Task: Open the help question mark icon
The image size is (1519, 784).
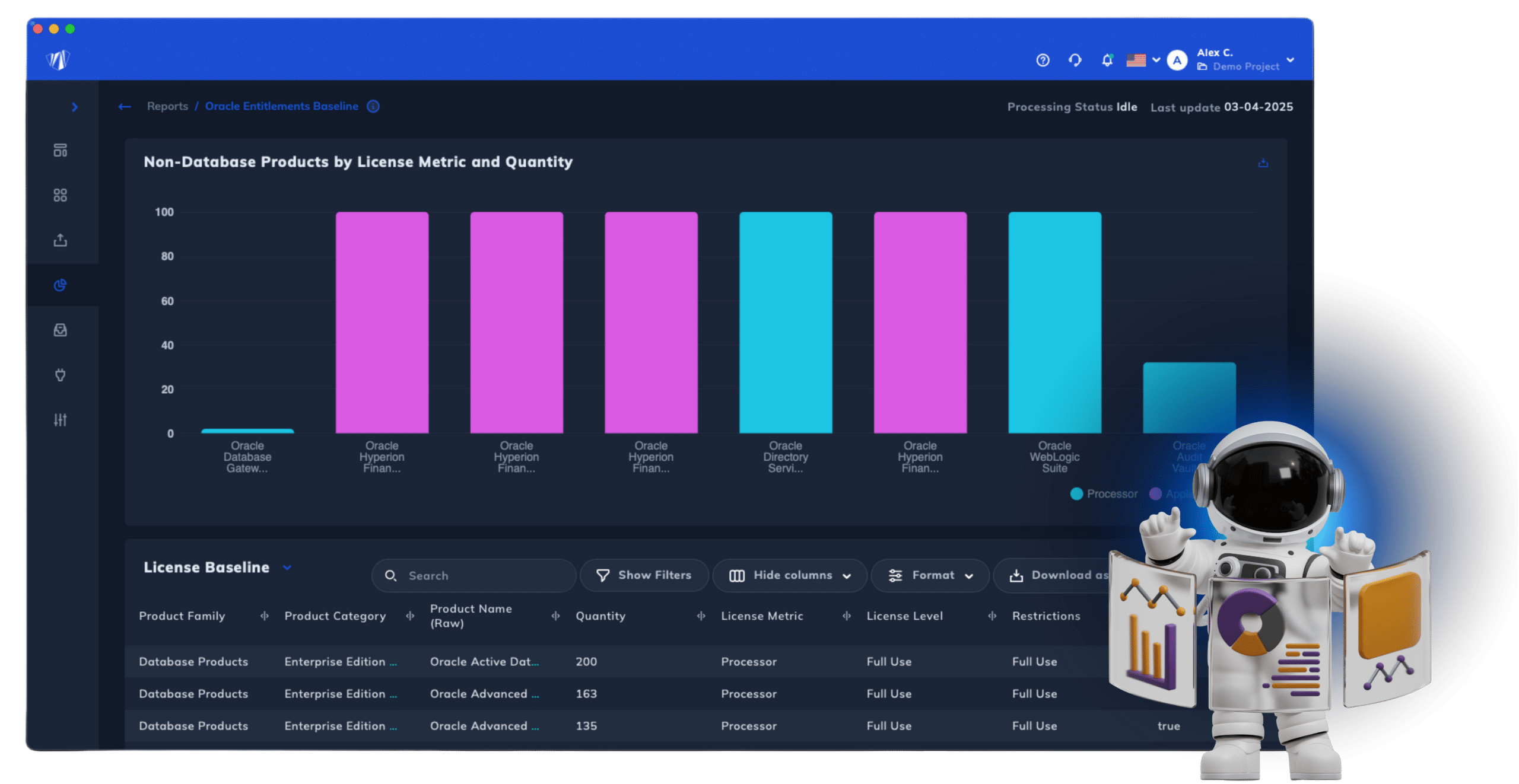Action: pos(1043,60)
